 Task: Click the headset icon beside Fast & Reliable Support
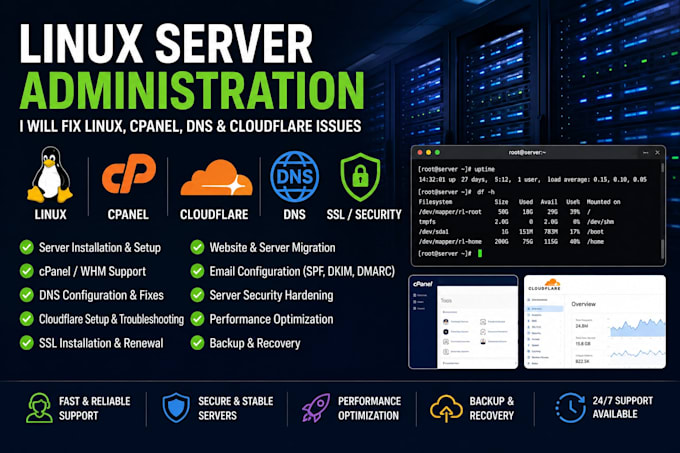pos(39,407)
